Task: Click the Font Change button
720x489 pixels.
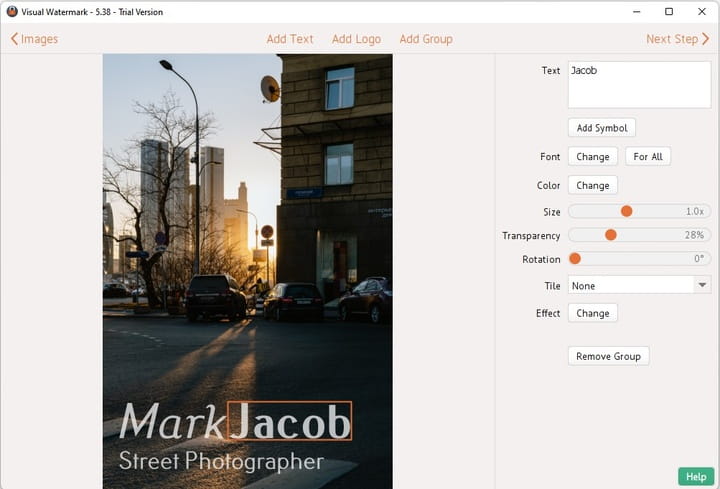Action: pyautogui.click(x=592, y=157)
